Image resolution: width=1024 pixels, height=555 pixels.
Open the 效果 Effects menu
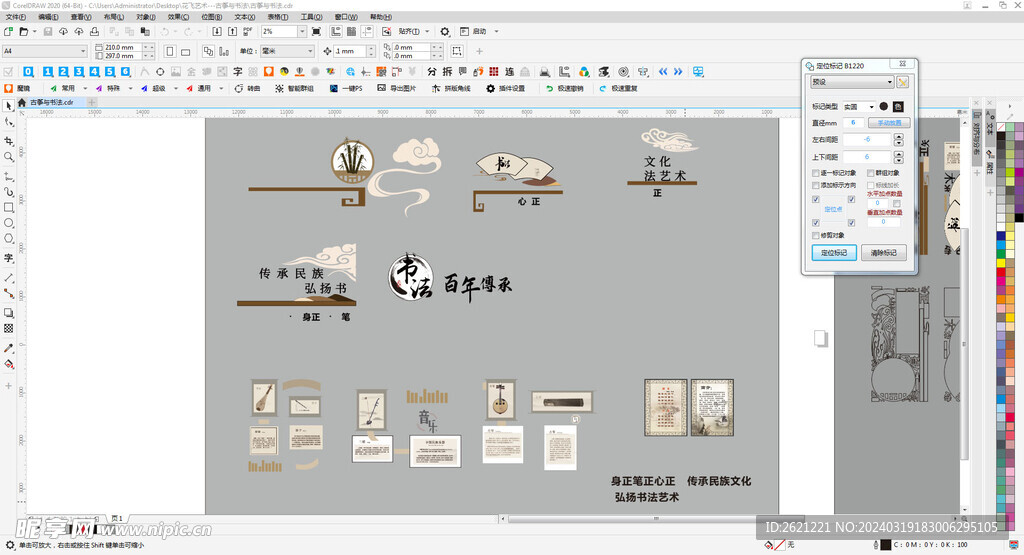coord(176,17)
